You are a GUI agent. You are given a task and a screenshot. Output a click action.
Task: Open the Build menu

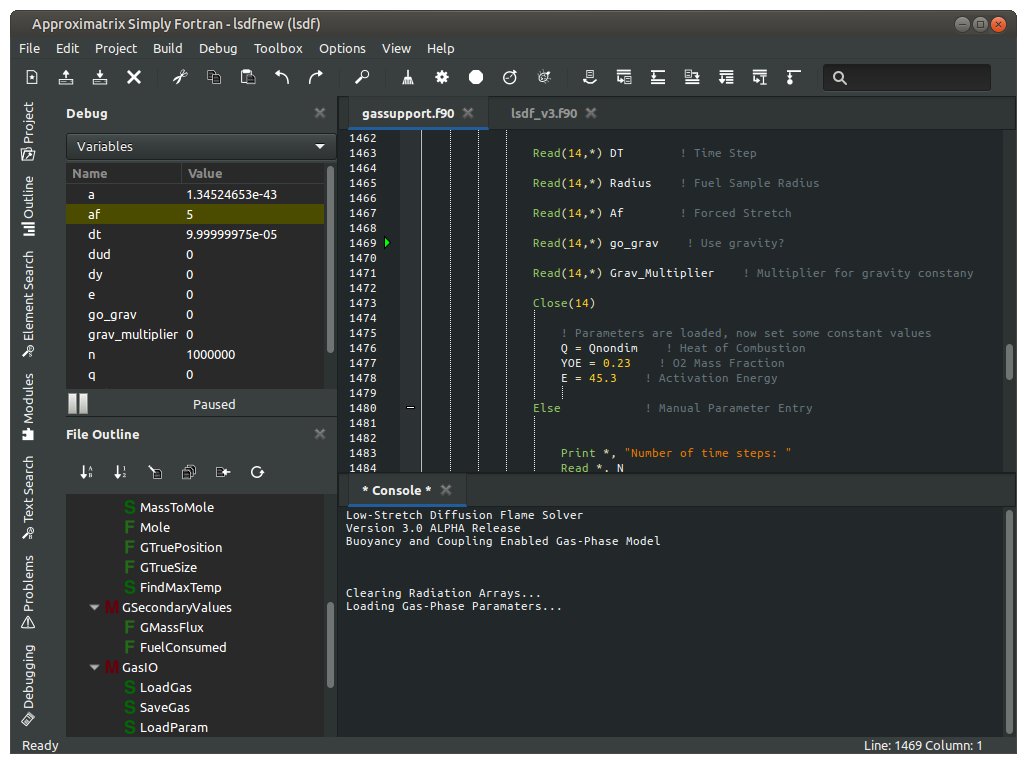(168, 48)
